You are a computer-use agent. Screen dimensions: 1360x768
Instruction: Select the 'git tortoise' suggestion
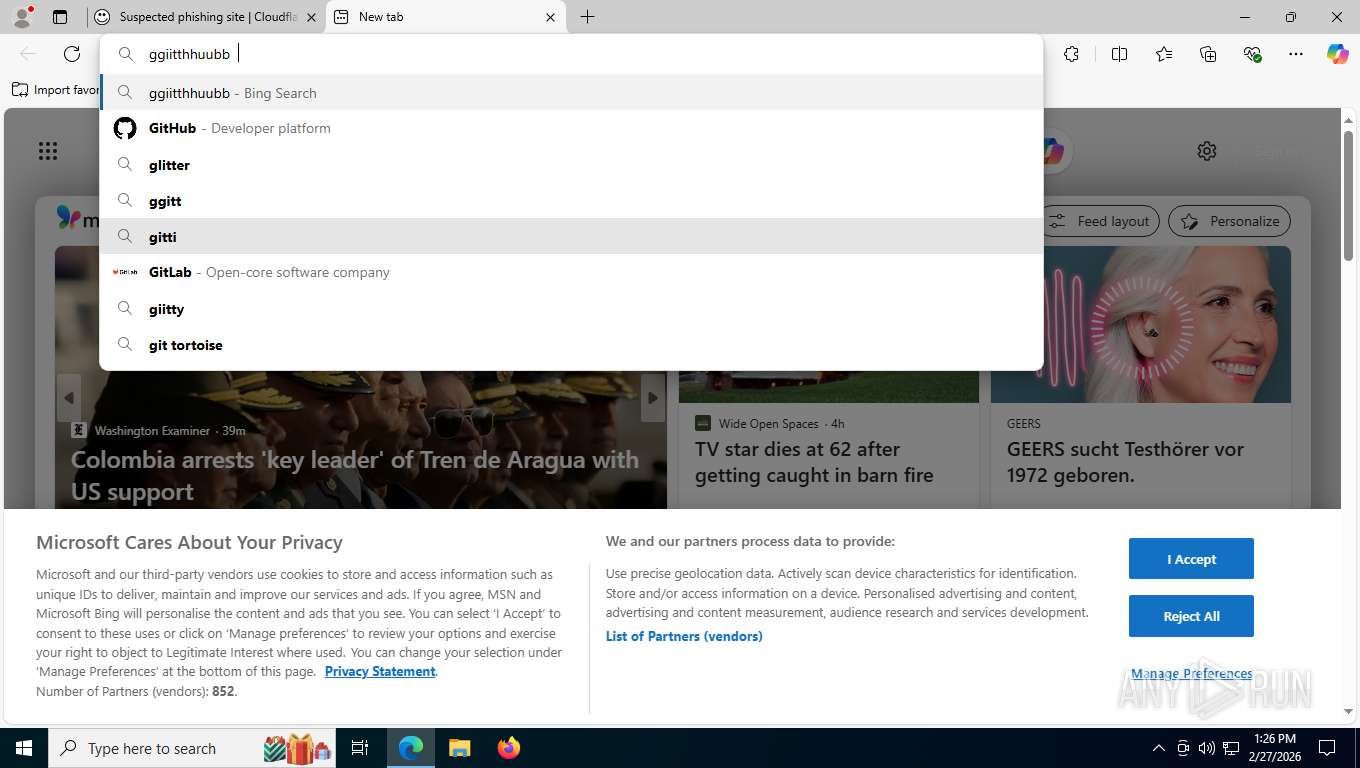[571, 345]
